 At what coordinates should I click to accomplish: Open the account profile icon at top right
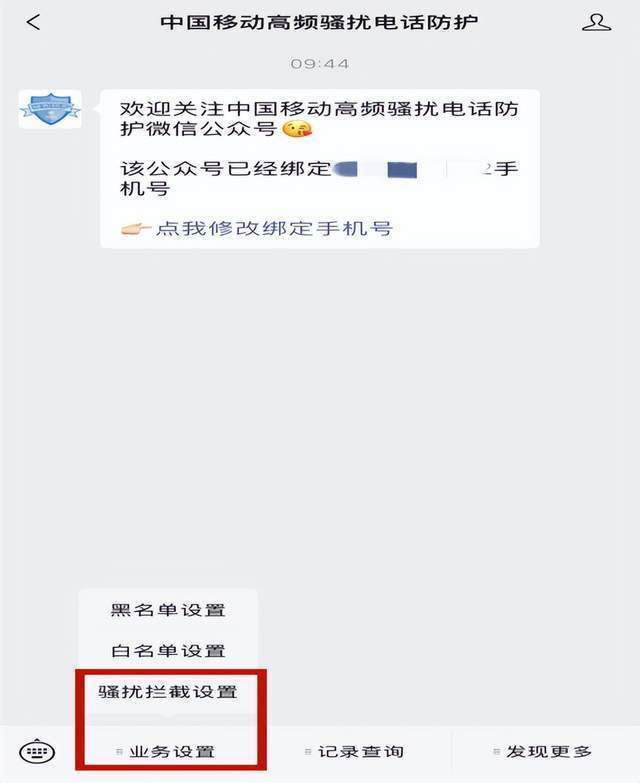(597, 22)
